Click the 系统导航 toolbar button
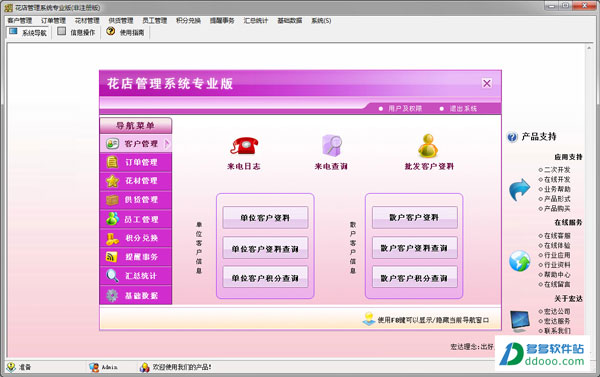 click(28, 32)
